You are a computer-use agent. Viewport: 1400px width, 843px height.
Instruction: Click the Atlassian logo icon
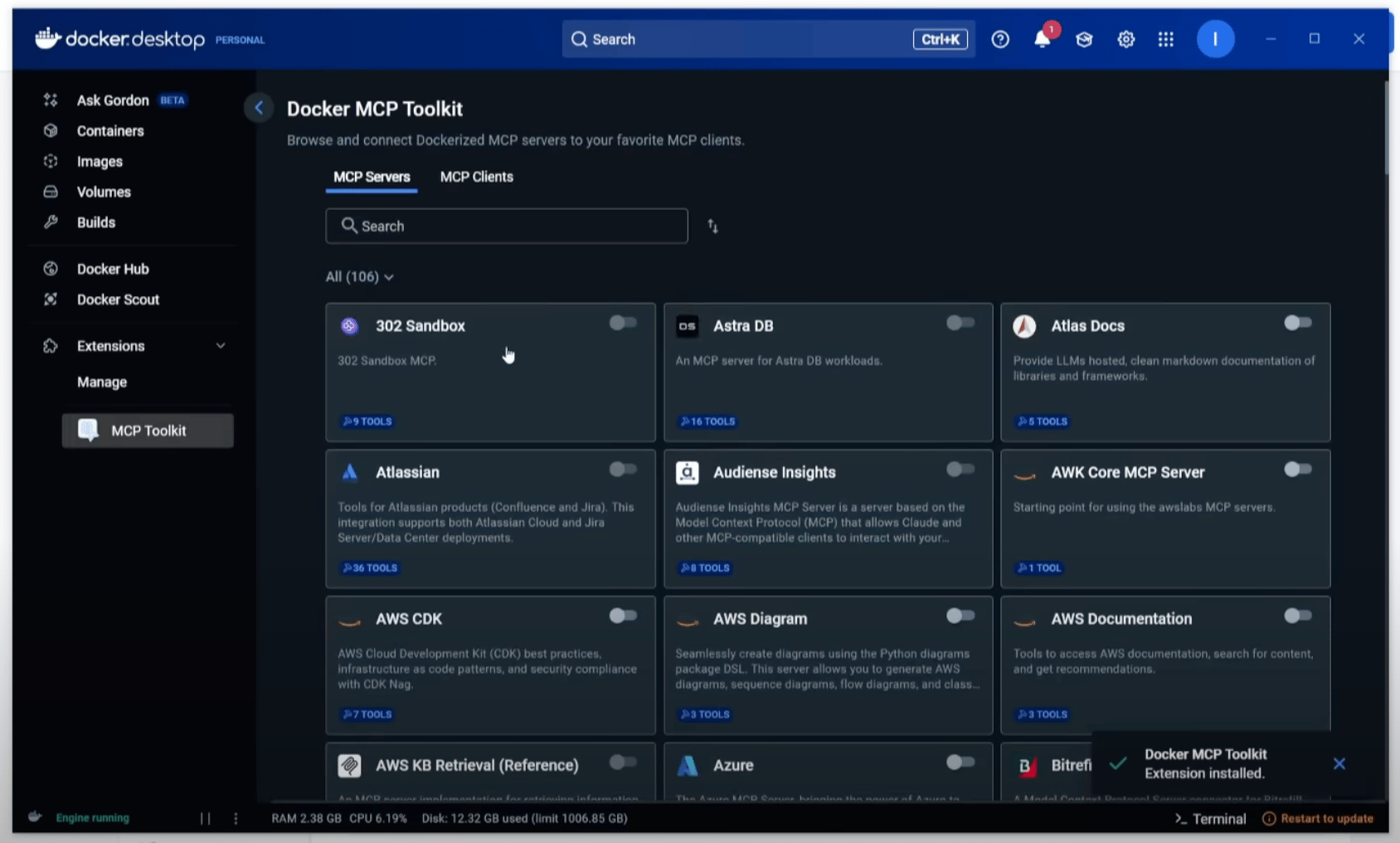tap(350, 472)
